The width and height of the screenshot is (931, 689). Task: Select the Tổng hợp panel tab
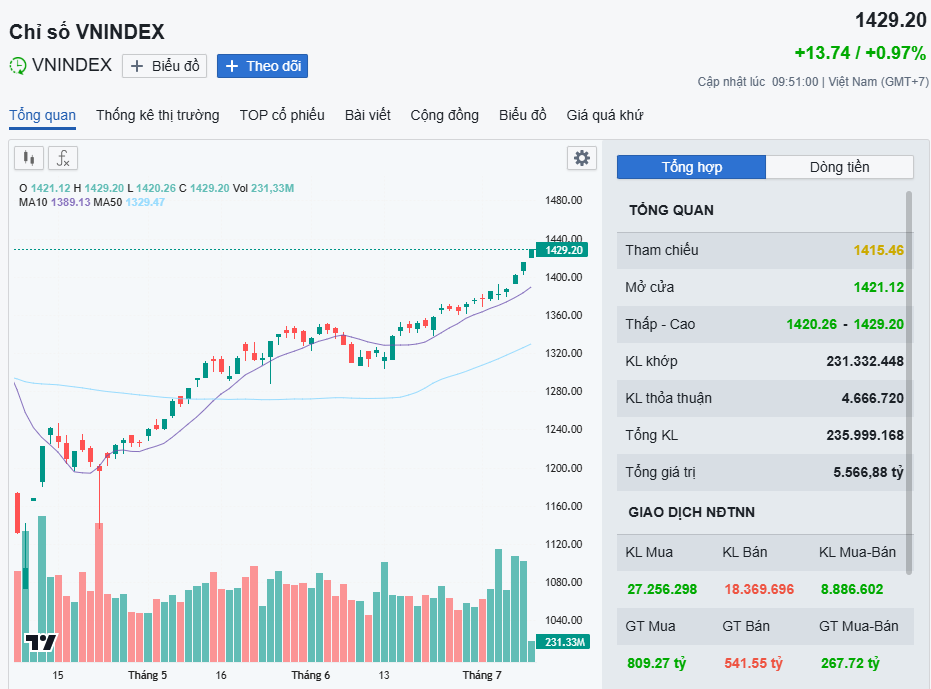click(x=692, y=167)
